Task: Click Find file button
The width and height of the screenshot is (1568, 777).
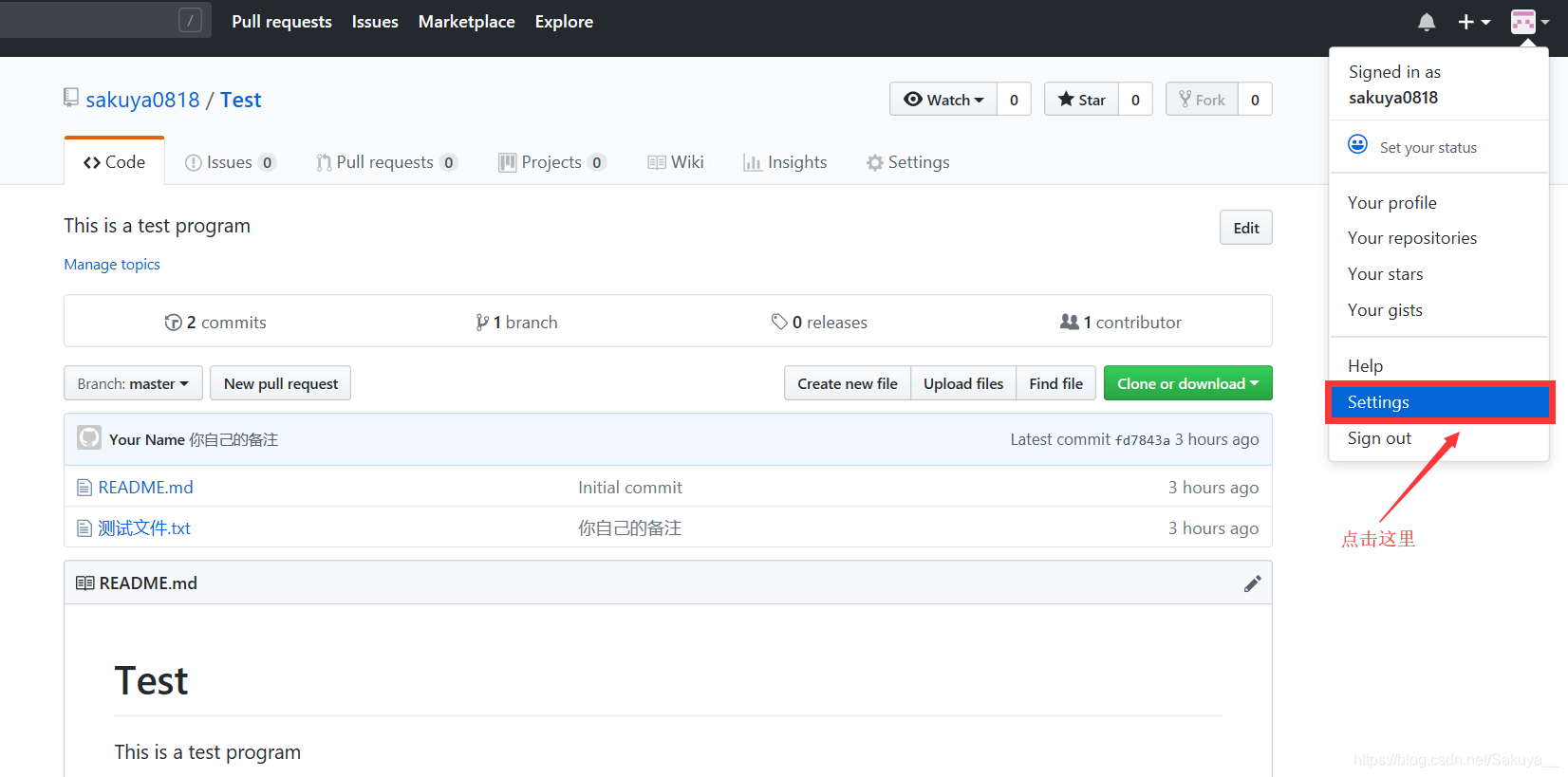Action: (x=1055, y=383)
